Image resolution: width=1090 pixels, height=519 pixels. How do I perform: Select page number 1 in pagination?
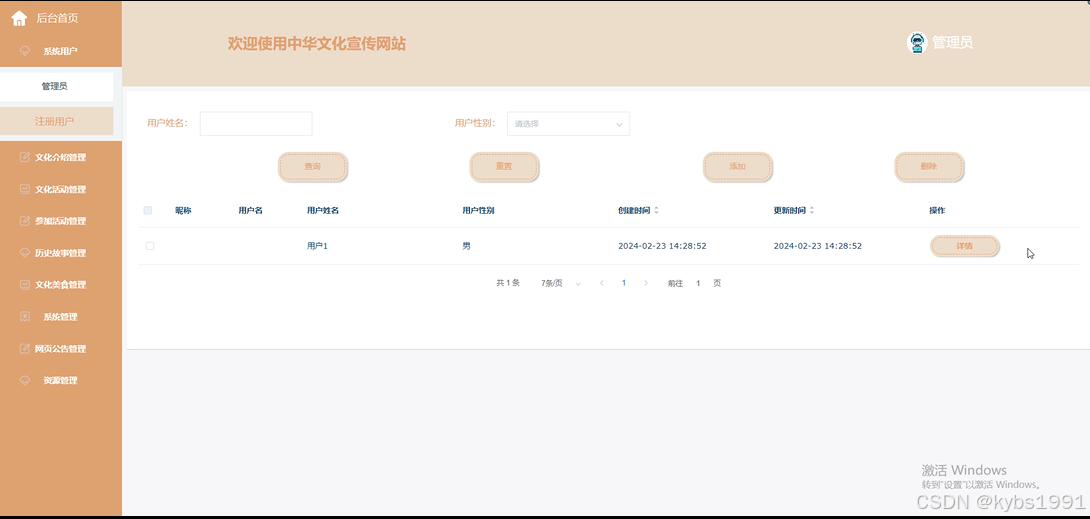tap(624, 283)
